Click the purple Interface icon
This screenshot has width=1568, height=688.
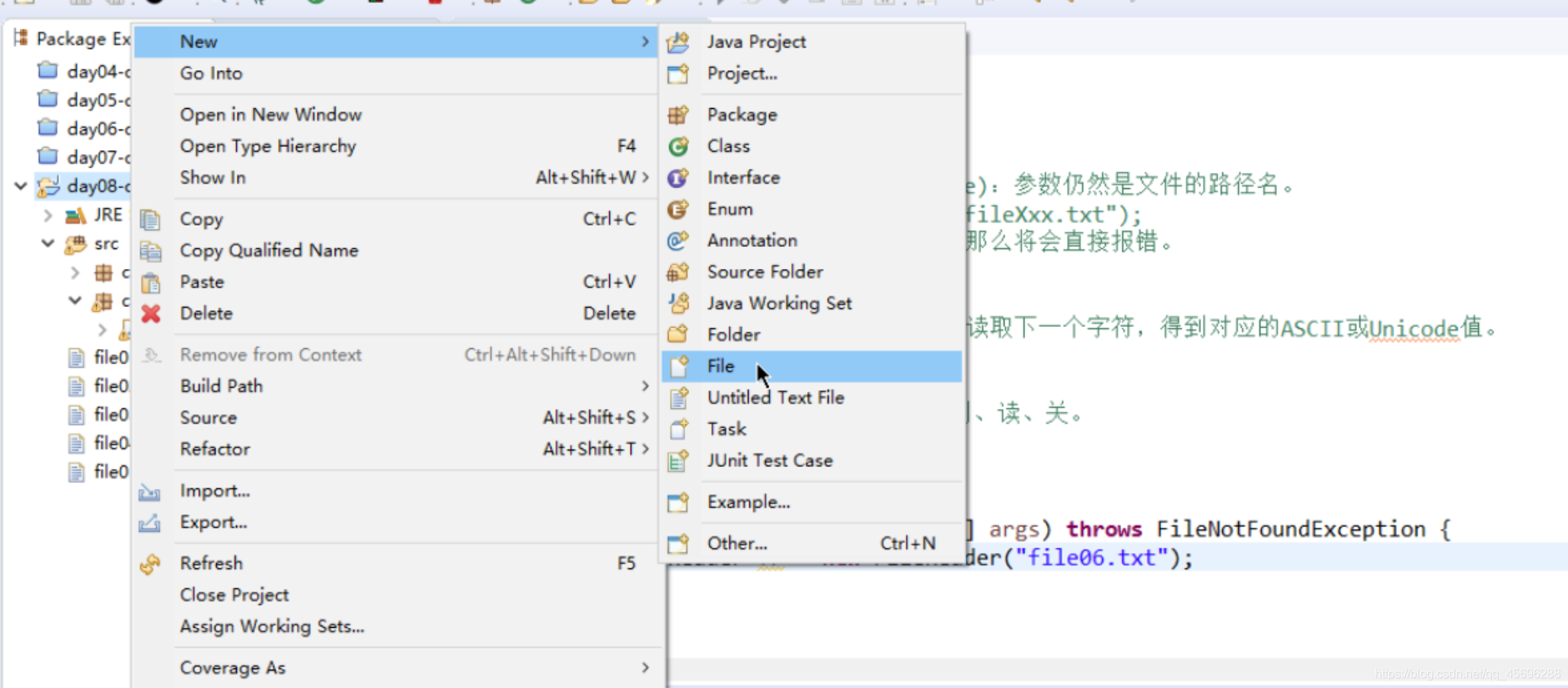tap(678, 178)
